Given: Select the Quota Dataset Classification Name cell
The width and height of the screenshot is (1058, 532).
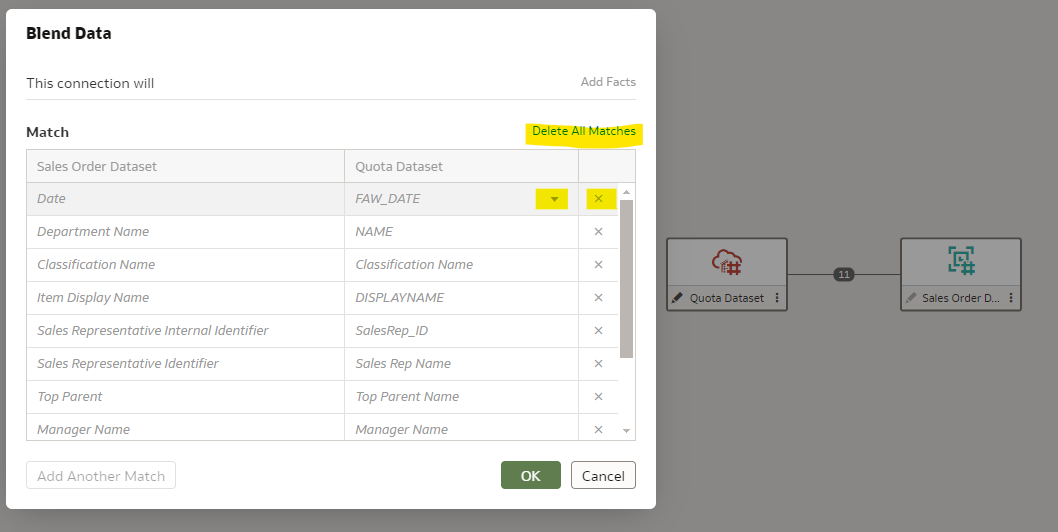Looking at the screenshot, I should [462, 265].
